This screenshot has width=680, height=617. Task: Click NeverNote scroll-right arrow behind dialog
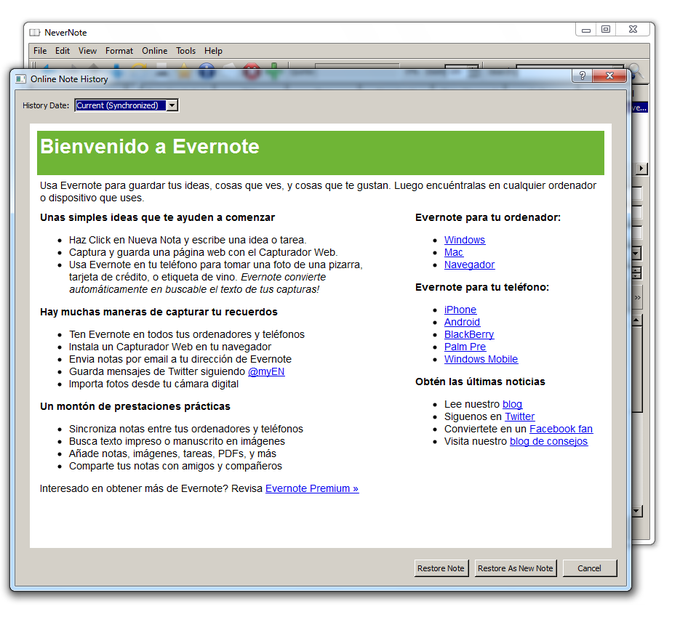click(641, 169)
